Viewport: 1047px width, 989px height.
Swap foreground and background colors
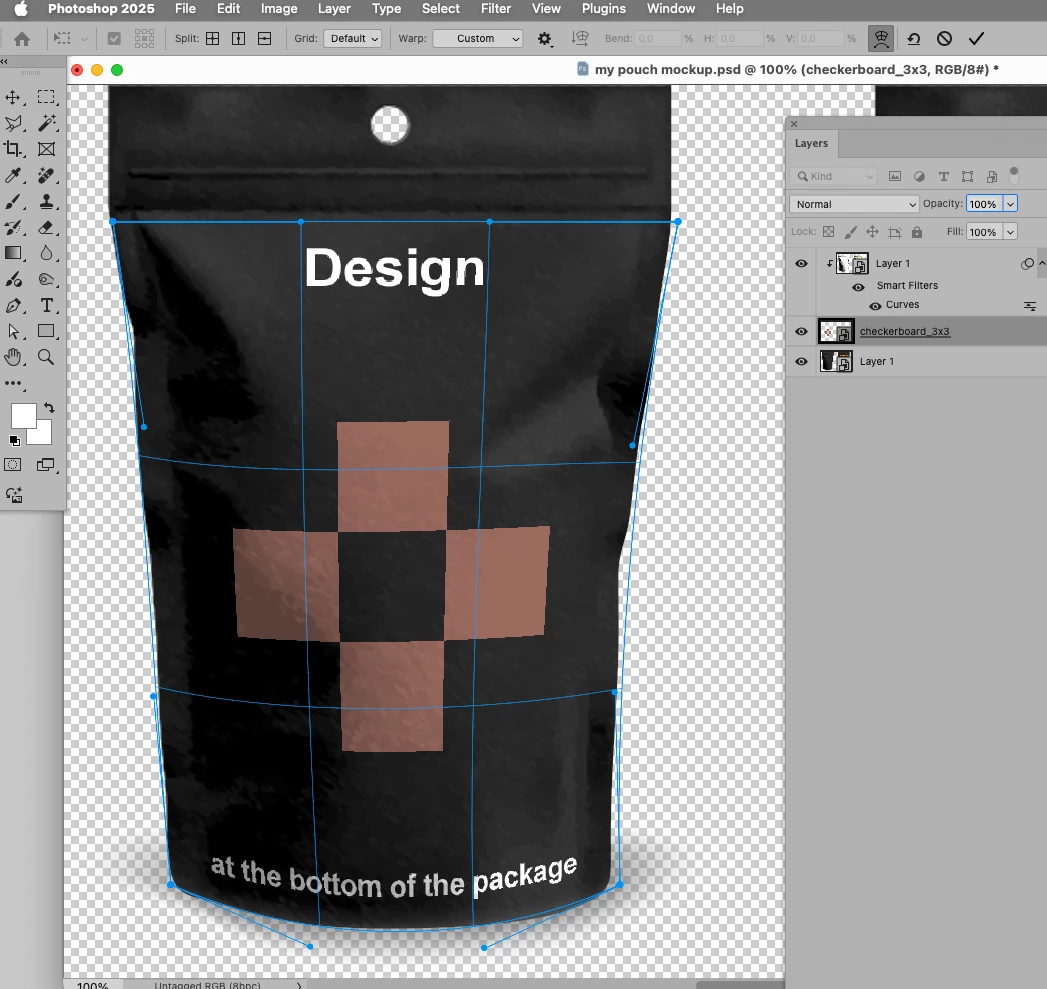click(49, 407)
